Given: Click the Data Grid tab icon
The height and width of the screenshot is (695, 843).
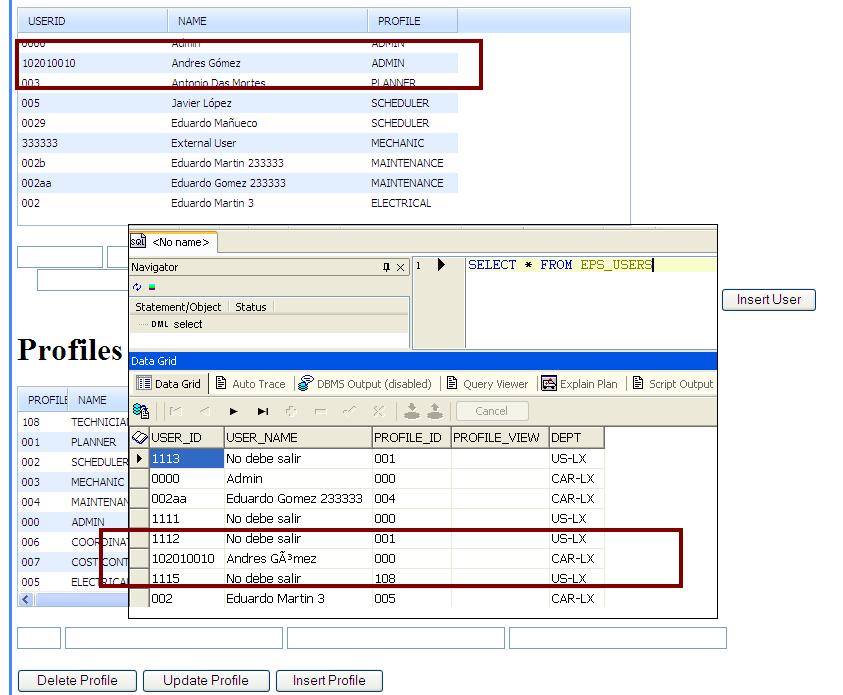Looking at the screenshot, I should [x=144, y=383].
